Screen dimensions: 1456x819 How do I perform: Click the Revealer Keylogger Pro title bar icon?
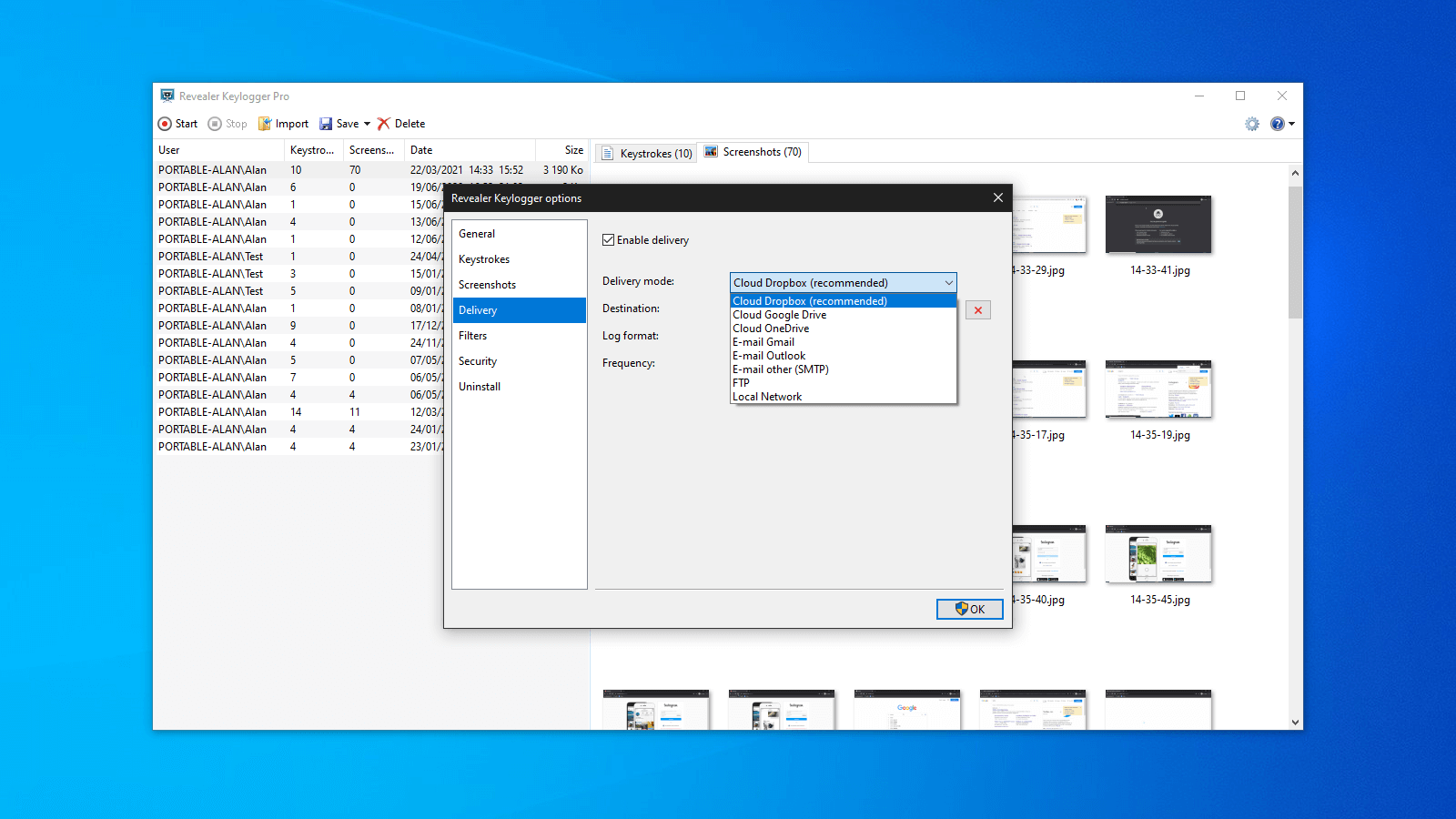[167, 96]
